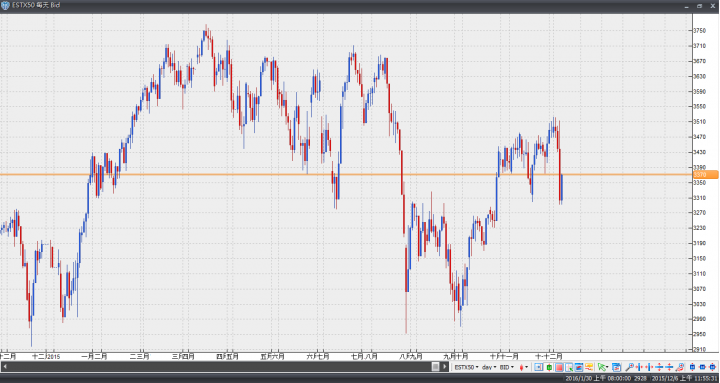Screen dimensions: 720x383
Task: Click the vertical expand arrows icon
Action: (x=659, y=367)
